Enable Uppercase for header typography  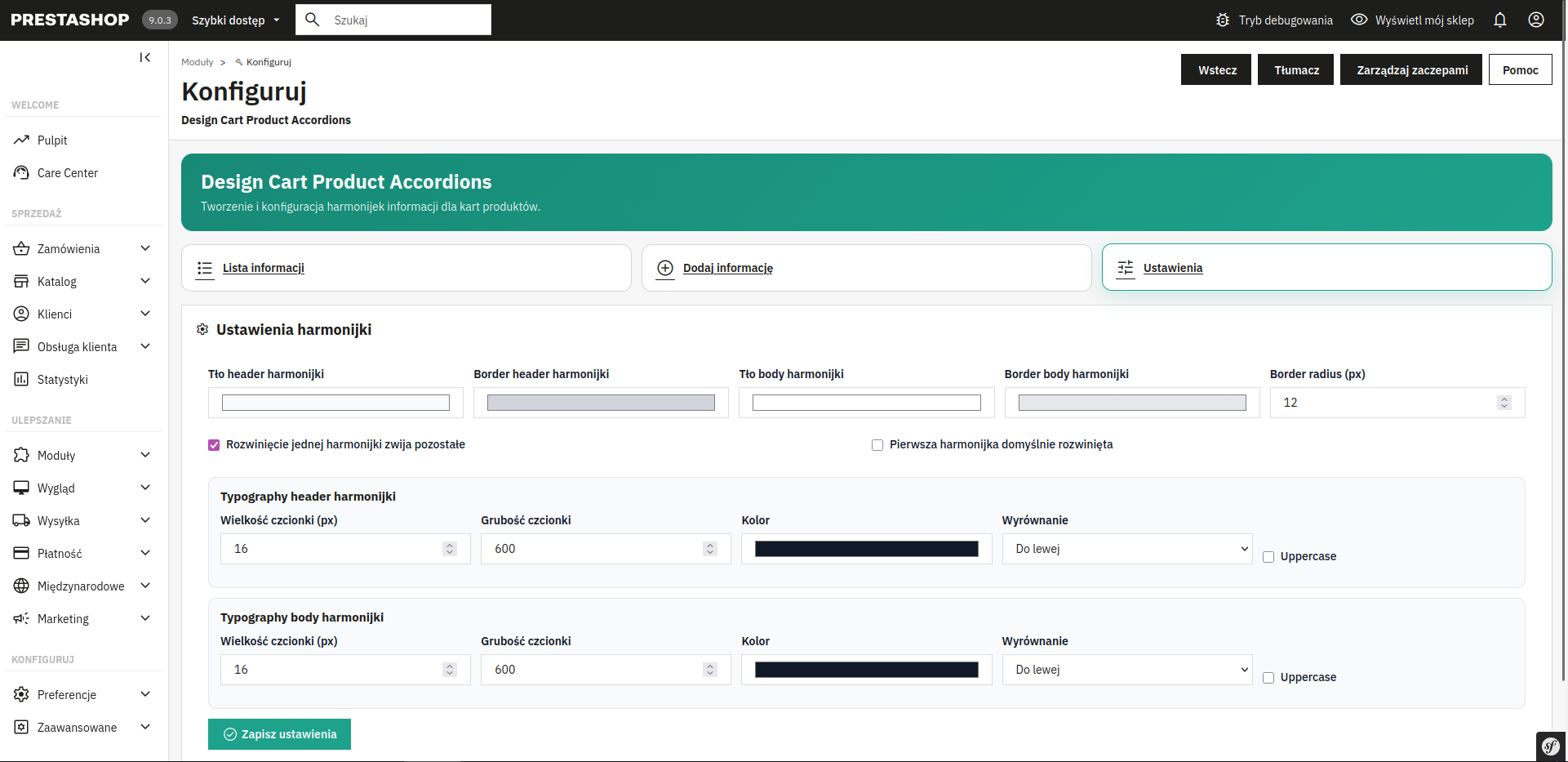tap(1268, 557)
